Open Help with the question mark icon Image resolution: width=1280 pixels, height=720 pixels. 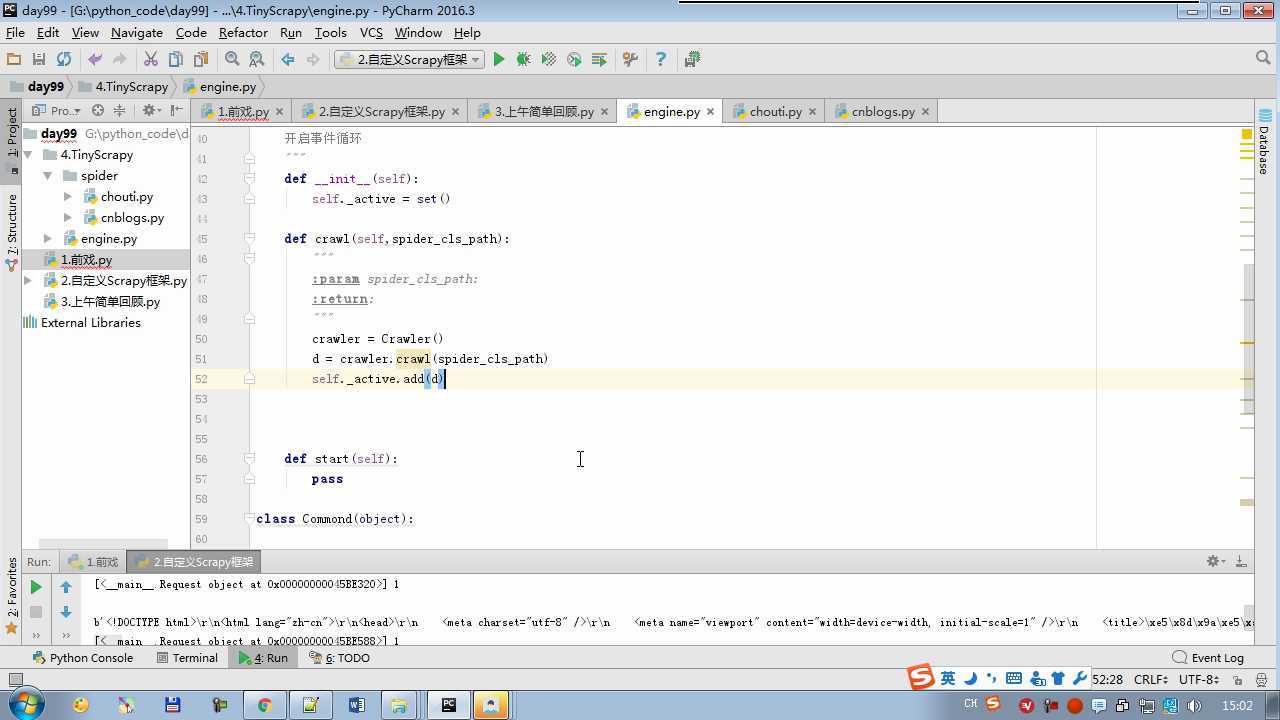tap(660, 60)
